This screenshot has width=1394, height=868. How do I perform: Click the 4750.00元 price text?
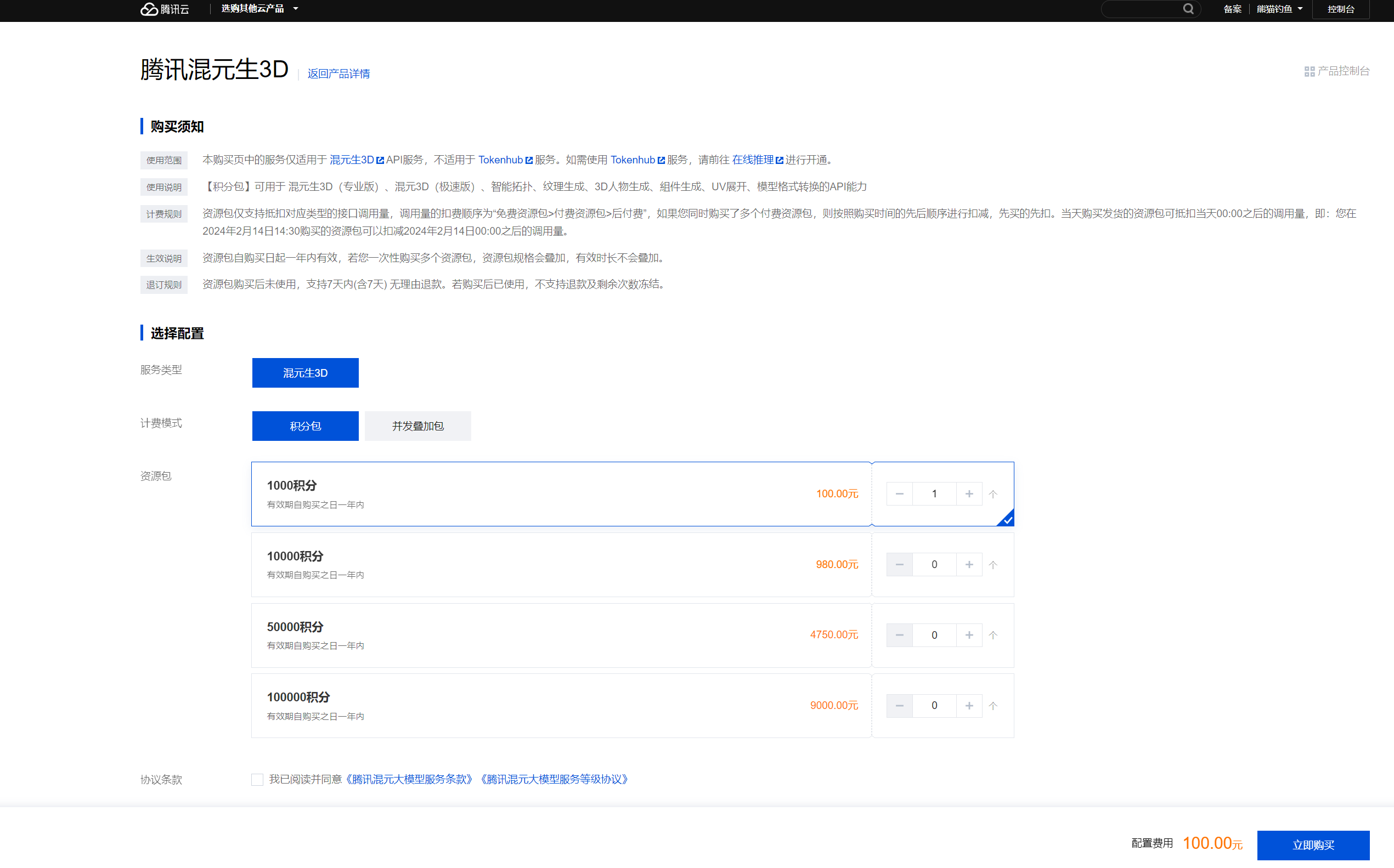click(x=834, y=635)
